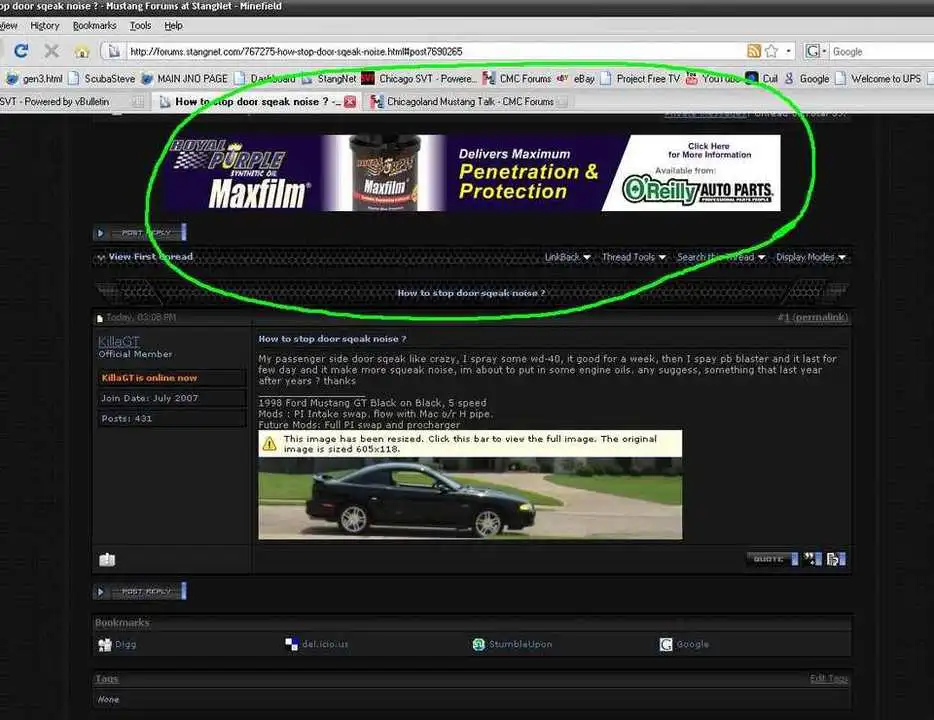Toggle multi-quote icon for this post
934x720 pixels.
click(x=812, y=559)
